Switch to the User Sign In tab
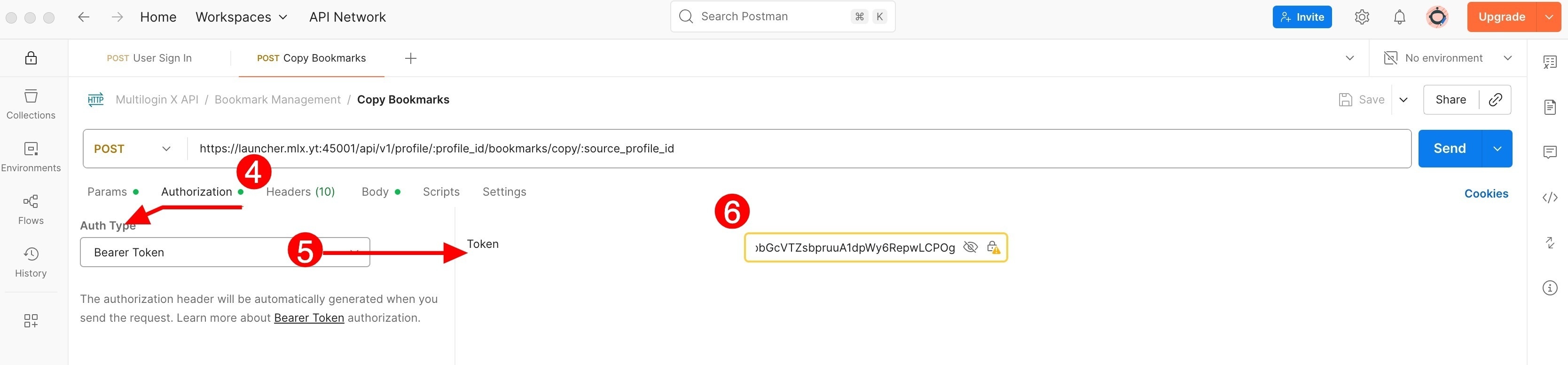 [x=149, y=58]
